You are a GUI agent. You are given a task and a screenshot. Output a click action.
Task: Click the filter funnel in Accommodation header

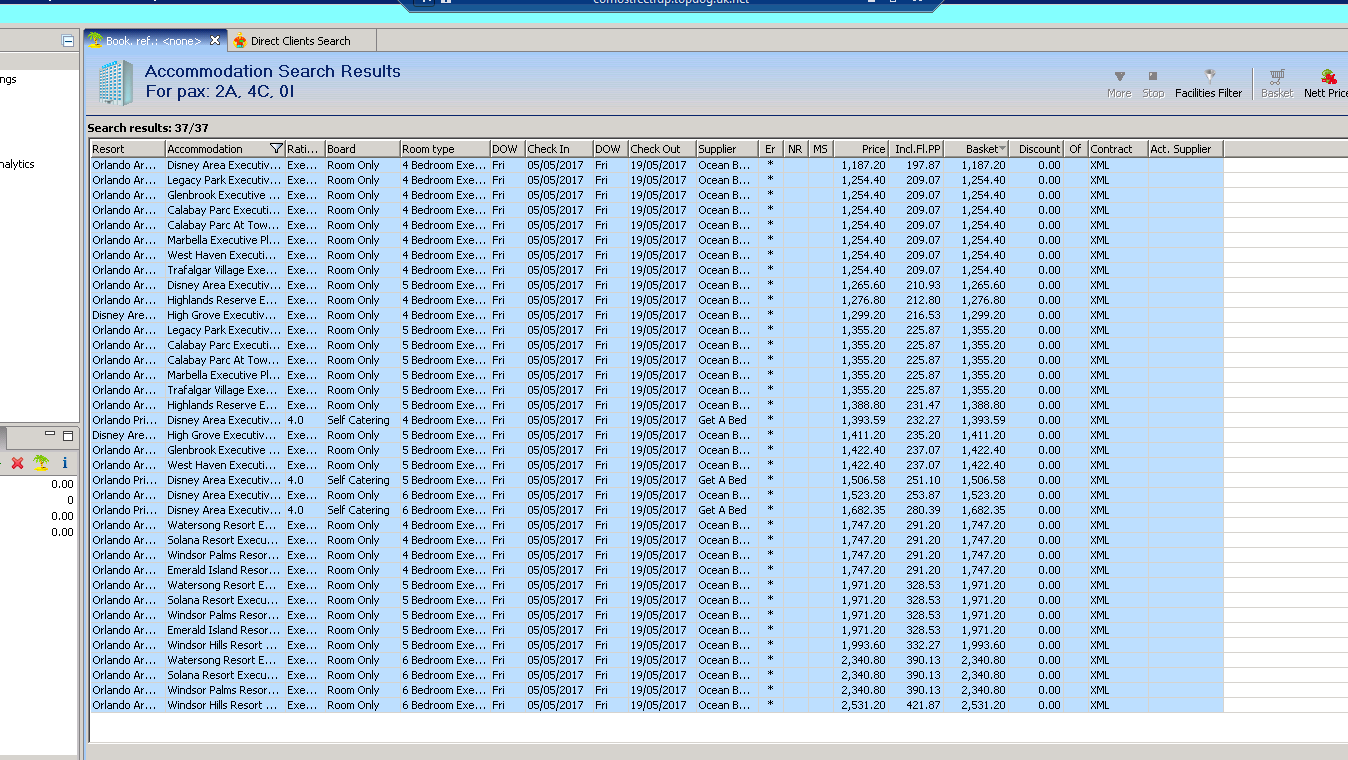[276, 149]
